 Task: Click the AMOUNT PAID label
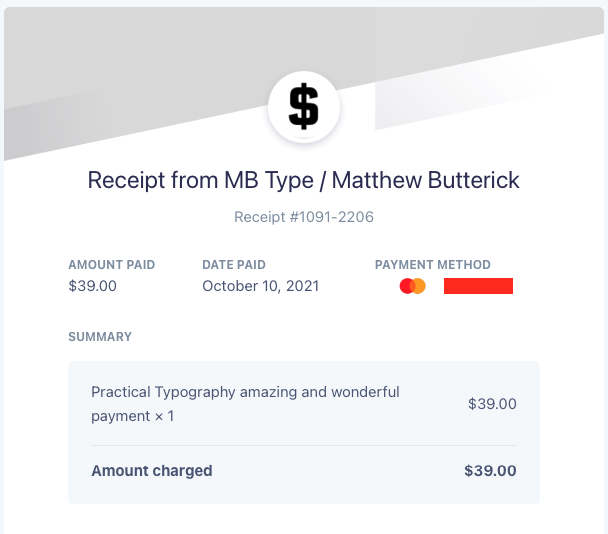tap(112, 265)
